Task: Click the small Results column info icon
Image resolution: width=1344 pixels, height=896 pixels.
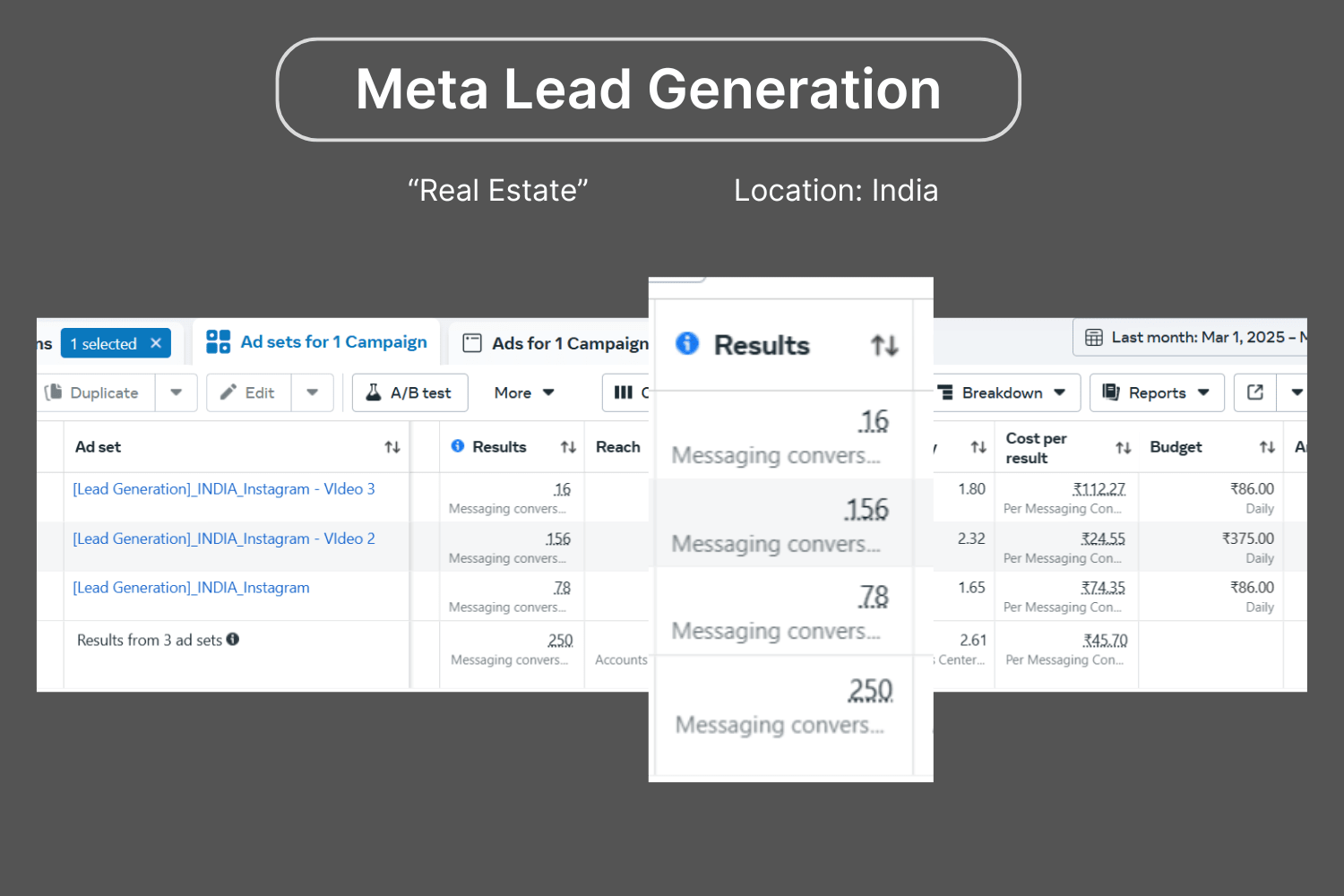Action: [x=458, y=446]
